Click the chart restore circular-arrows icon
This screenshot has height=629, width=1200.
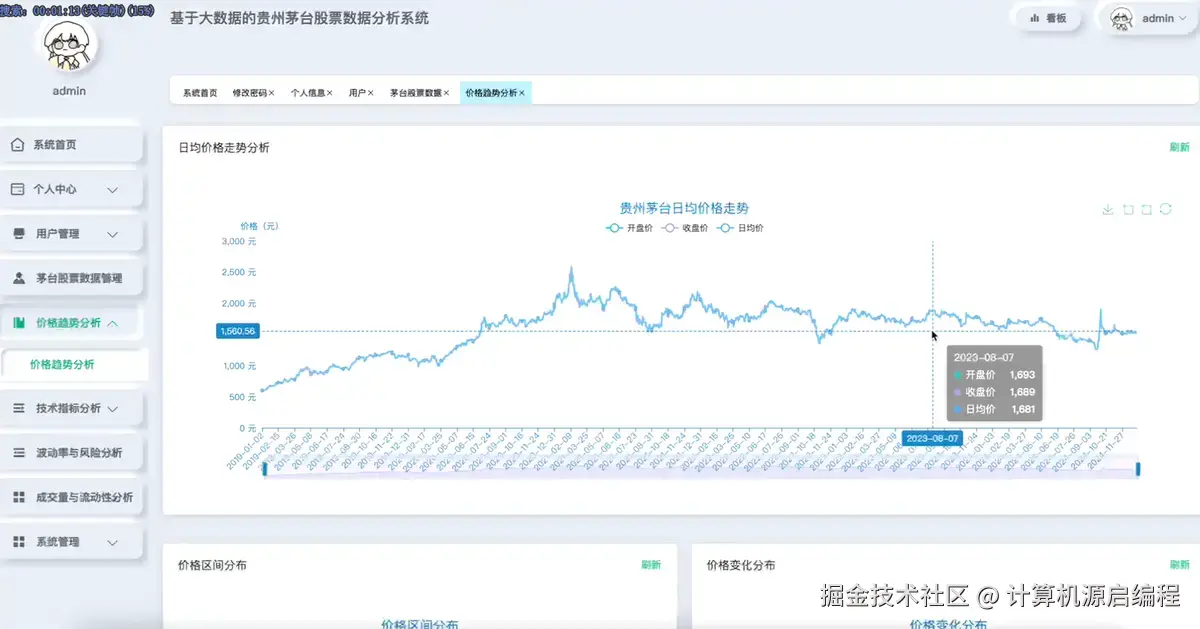click(x=1166, y=209)
